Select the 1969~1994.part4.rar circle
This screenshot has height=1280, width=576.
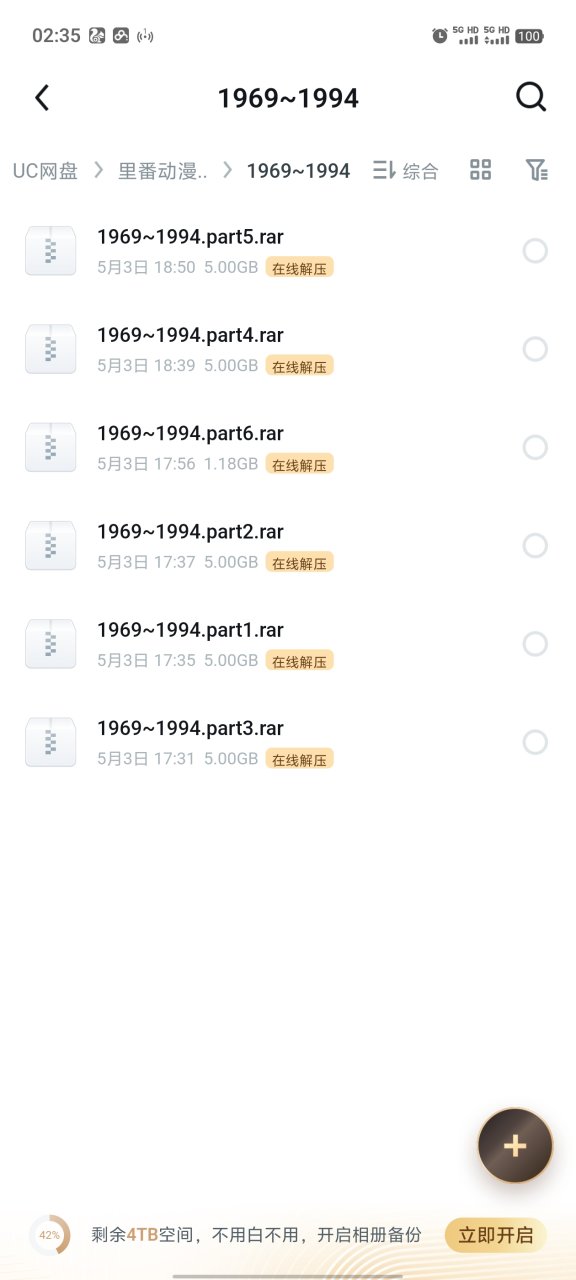tap(535, 349)
